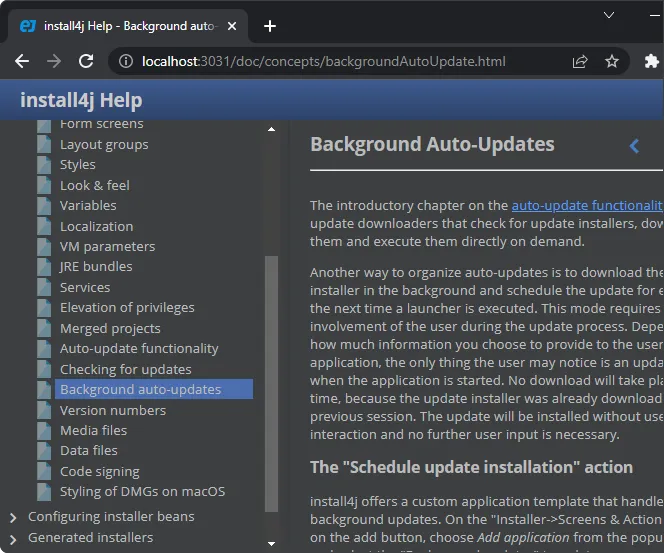
Task: Click the Background Auto-Updates page heading
Action: pos(432,144)
